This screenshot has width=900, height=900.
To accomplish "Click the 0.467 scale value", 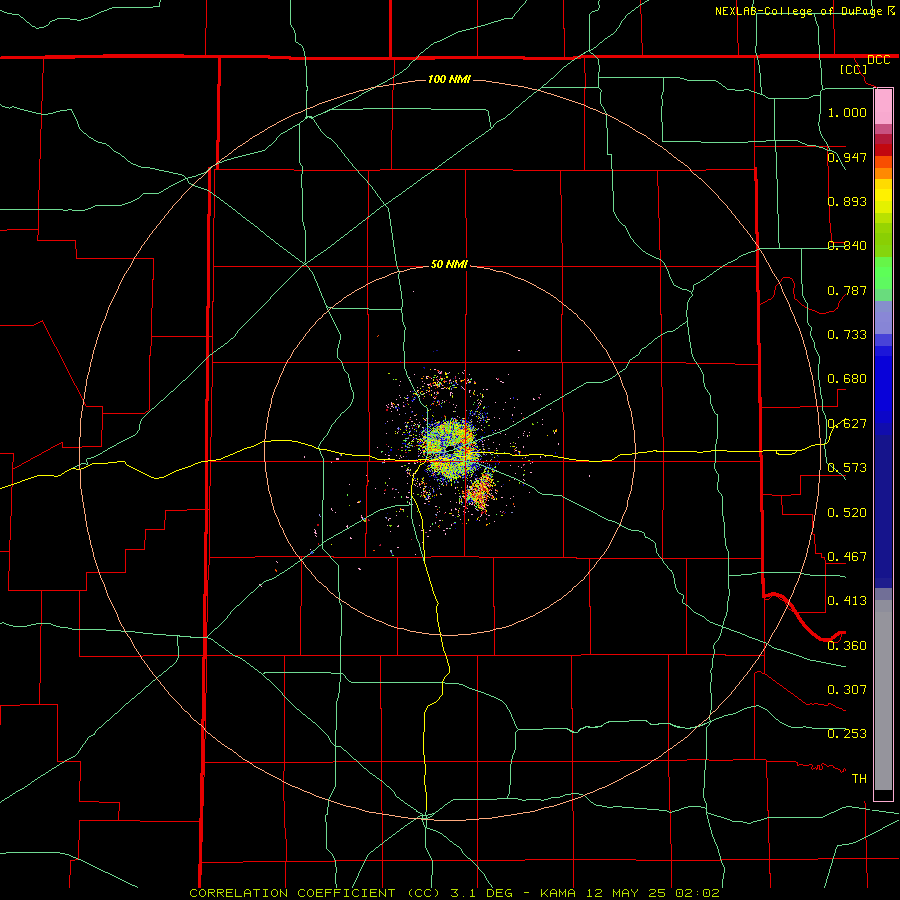I will (847, 557).
